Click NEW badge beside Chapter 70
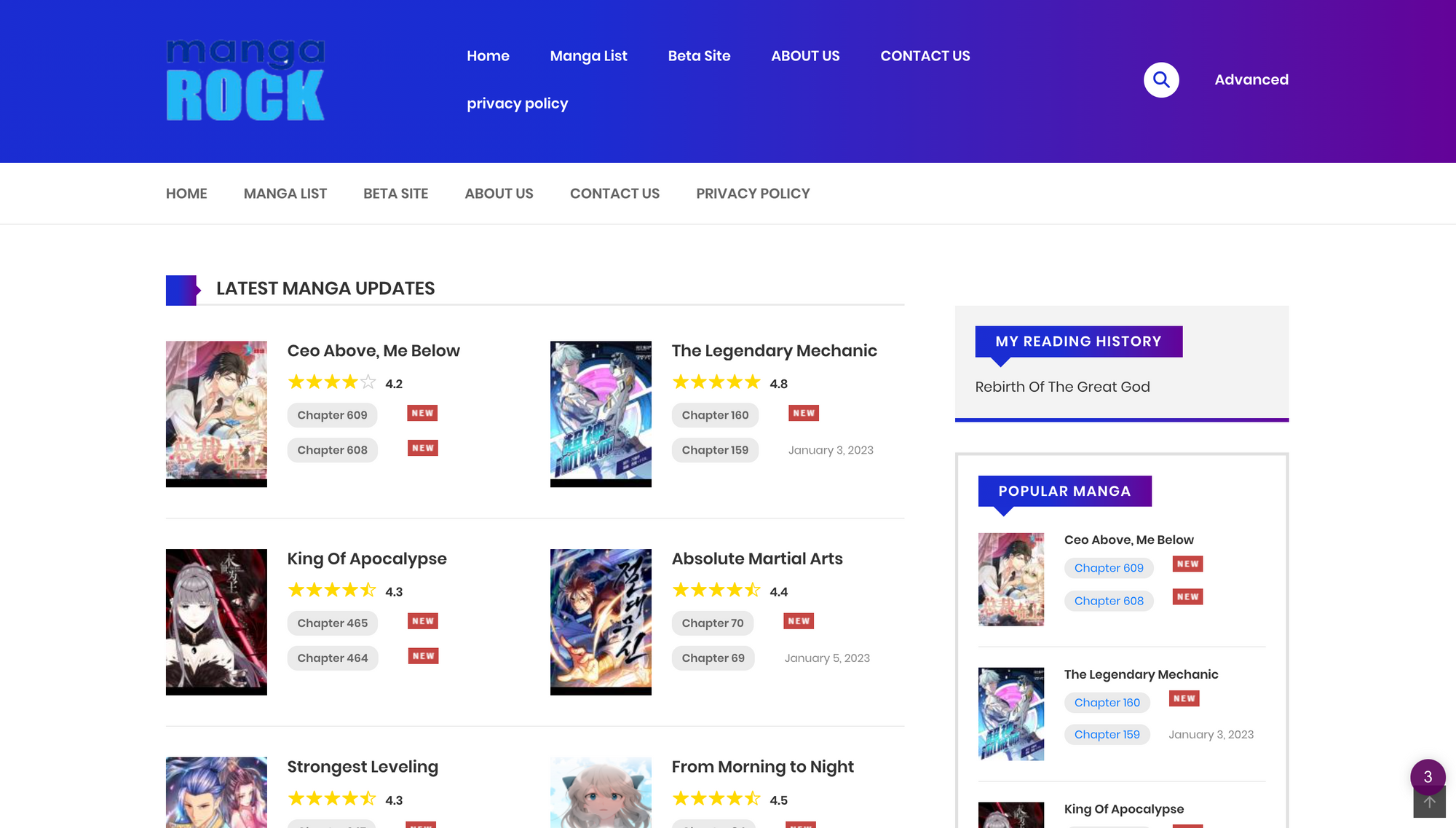Image resolution: width=1456 pixels, height=828 pixels. [799, 621]
